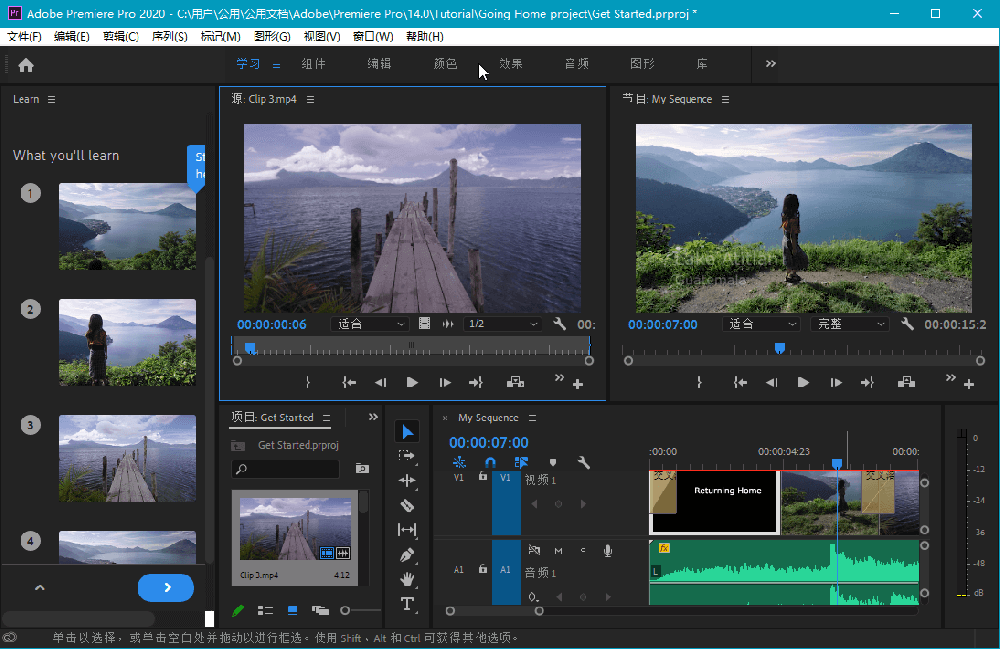Click Program monitor playhead marker

click(779, 348)
